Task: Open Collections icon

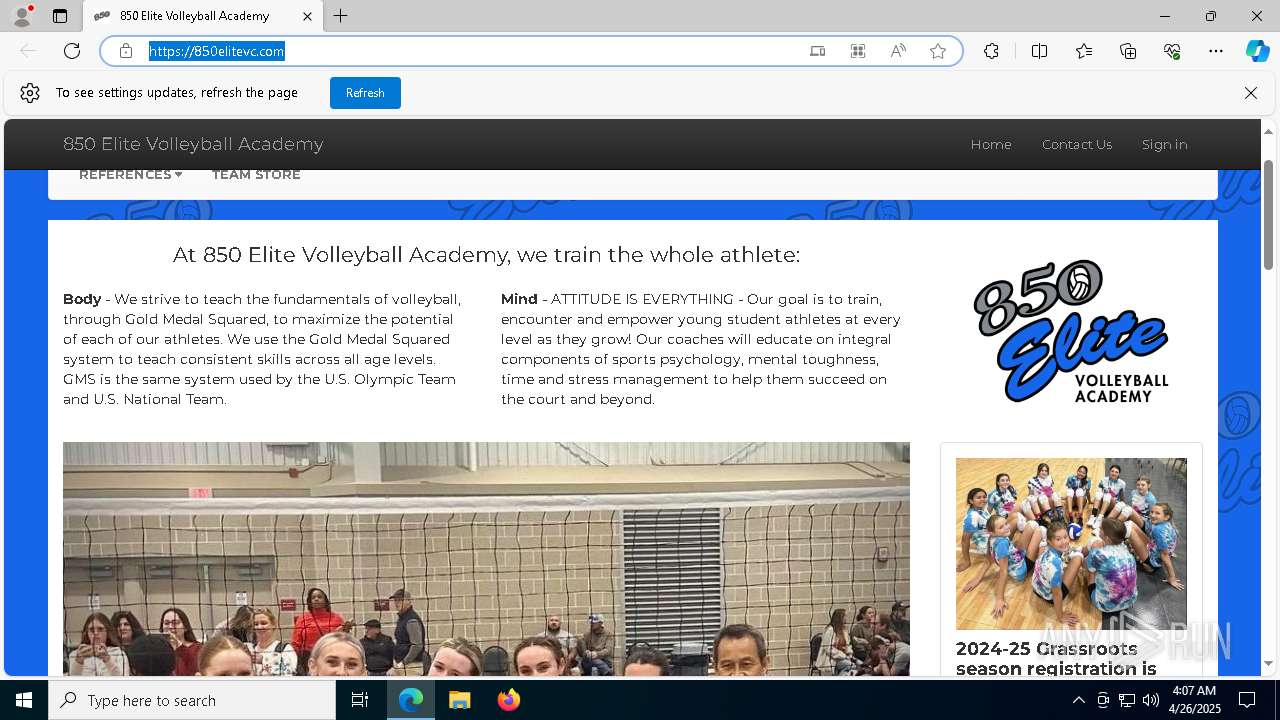Action: [1128, 51]
